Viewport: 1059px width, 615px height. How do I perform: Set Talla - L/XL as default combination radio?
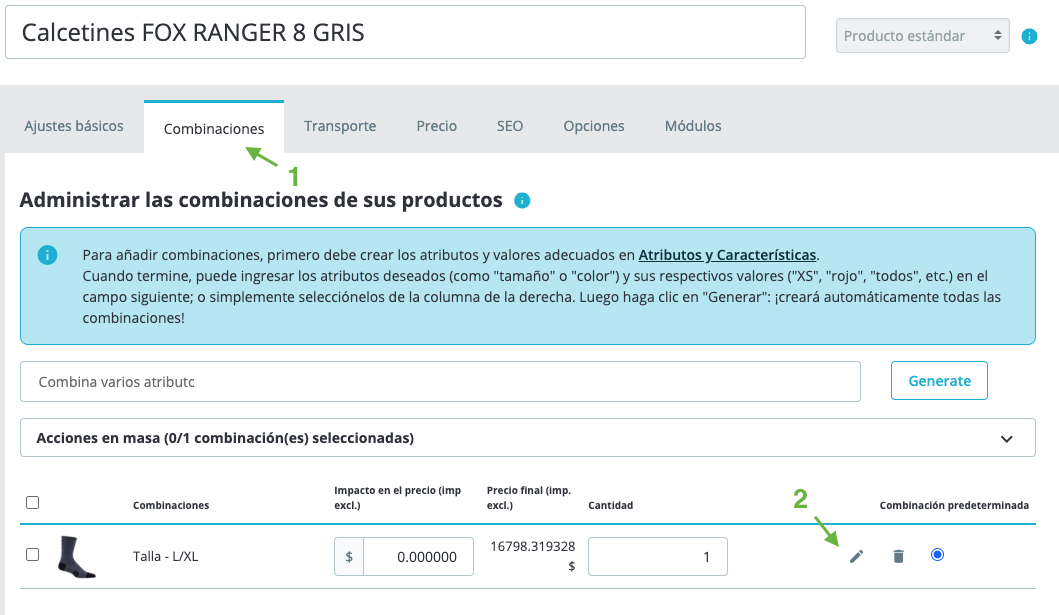click(937, 555)
